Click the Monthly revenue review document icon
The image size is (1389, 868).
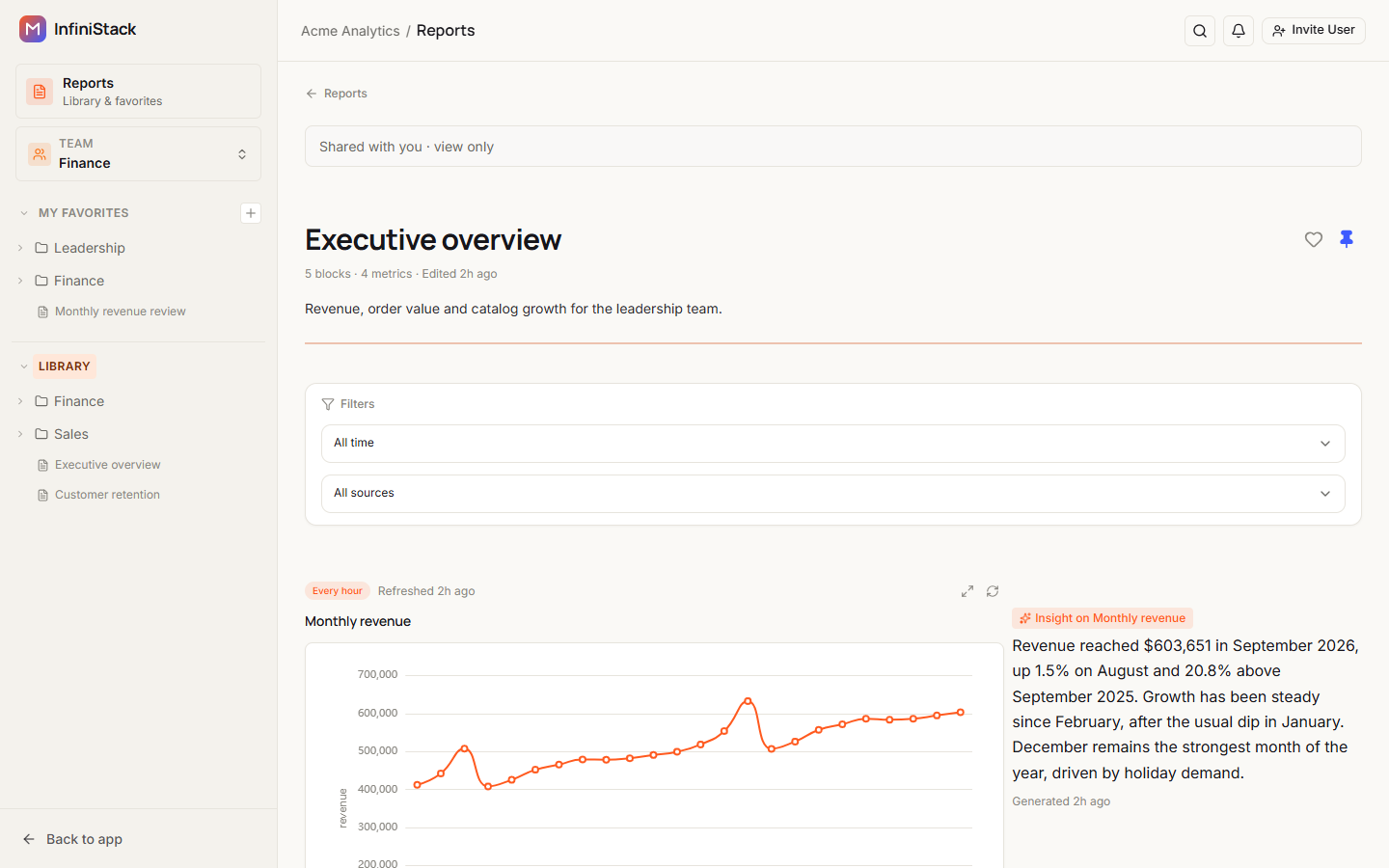pyautogui.click(x=42, y=312)
